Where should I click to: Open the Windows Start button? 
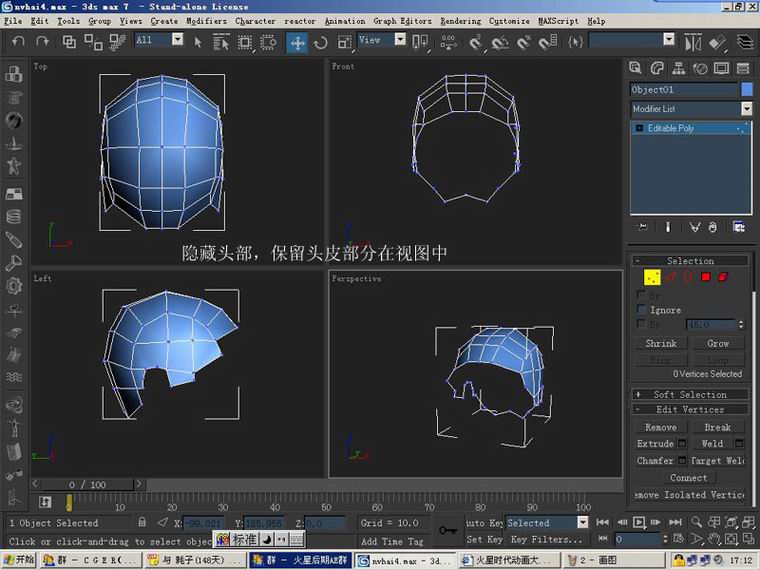coord(18,560)
